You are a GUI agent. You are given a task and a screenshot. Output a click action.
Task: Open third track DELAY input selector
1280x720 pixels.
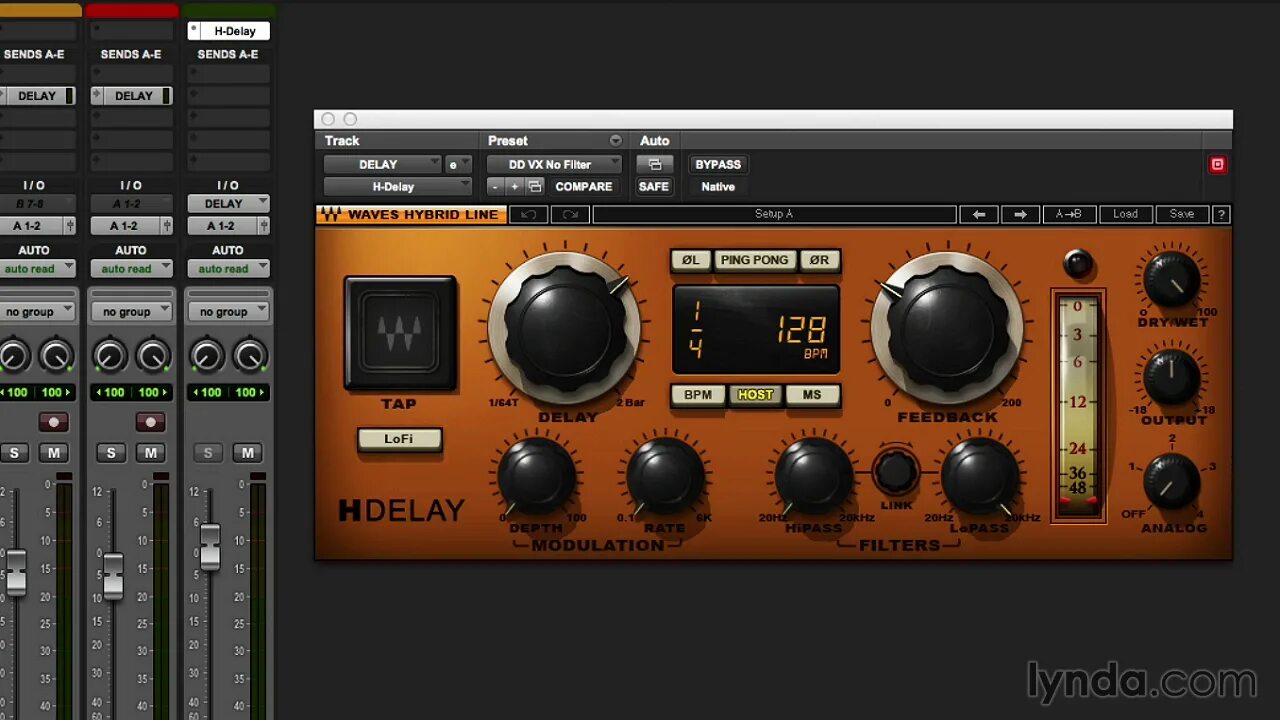coord(228,204)
